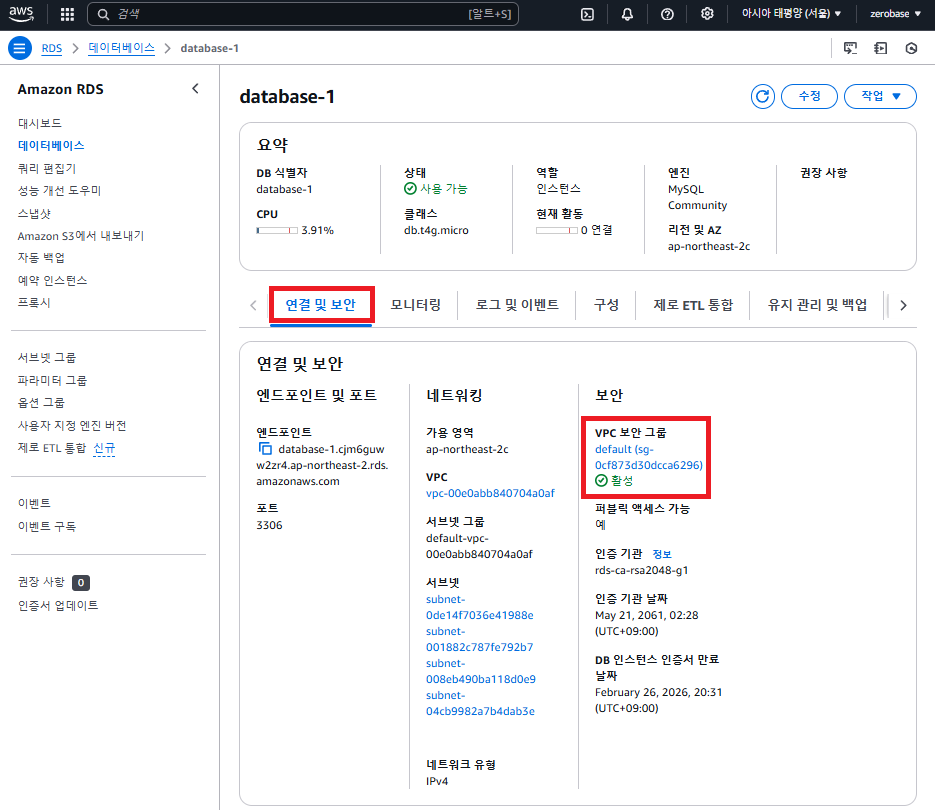Open 이벤트 구독 in the sidebar
This screenshot has width=935, height=810.
click(47, 526)
